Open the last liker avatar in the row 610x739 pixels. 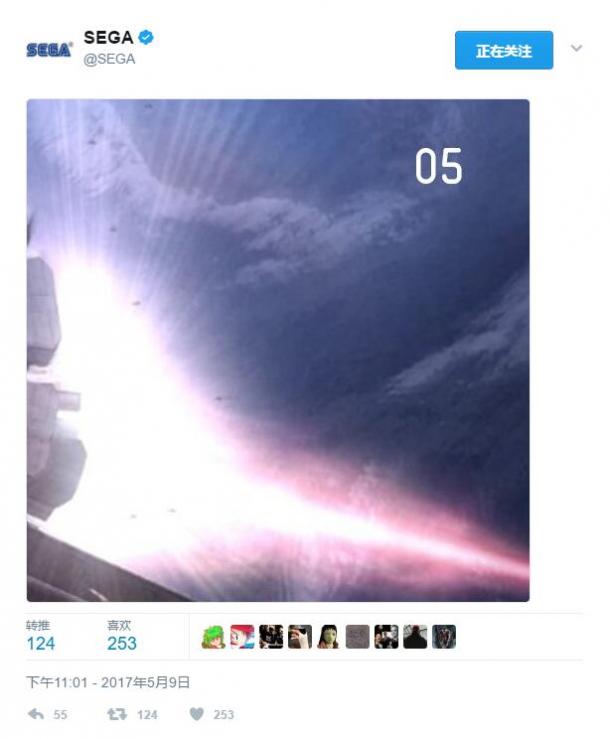tap(444, 637)
